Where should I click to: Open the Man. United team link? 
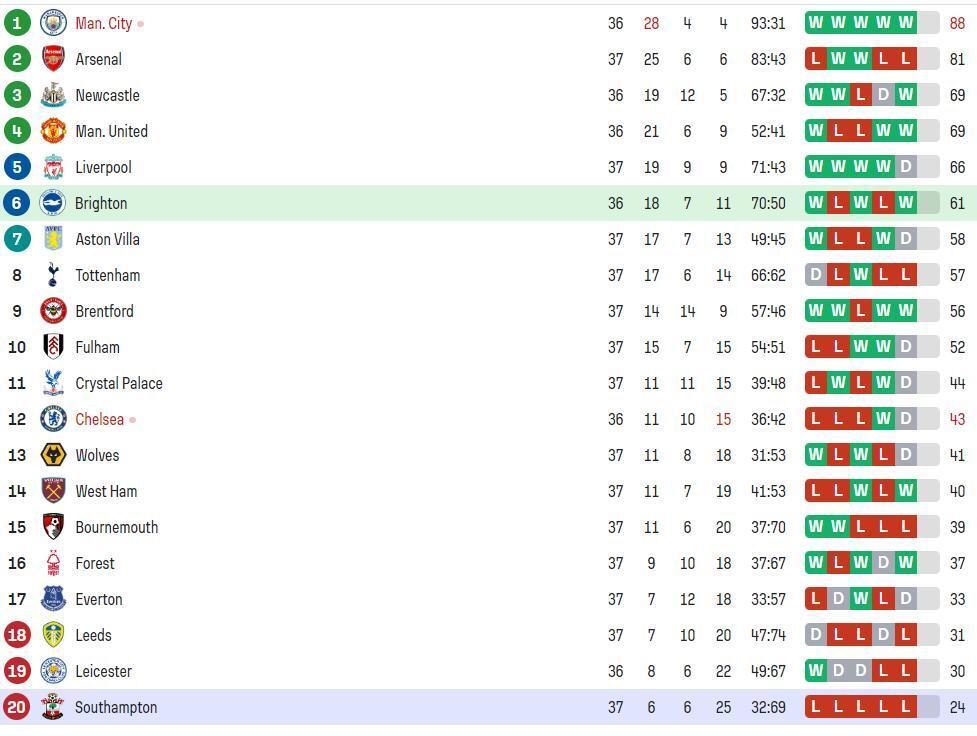[111, 131]
